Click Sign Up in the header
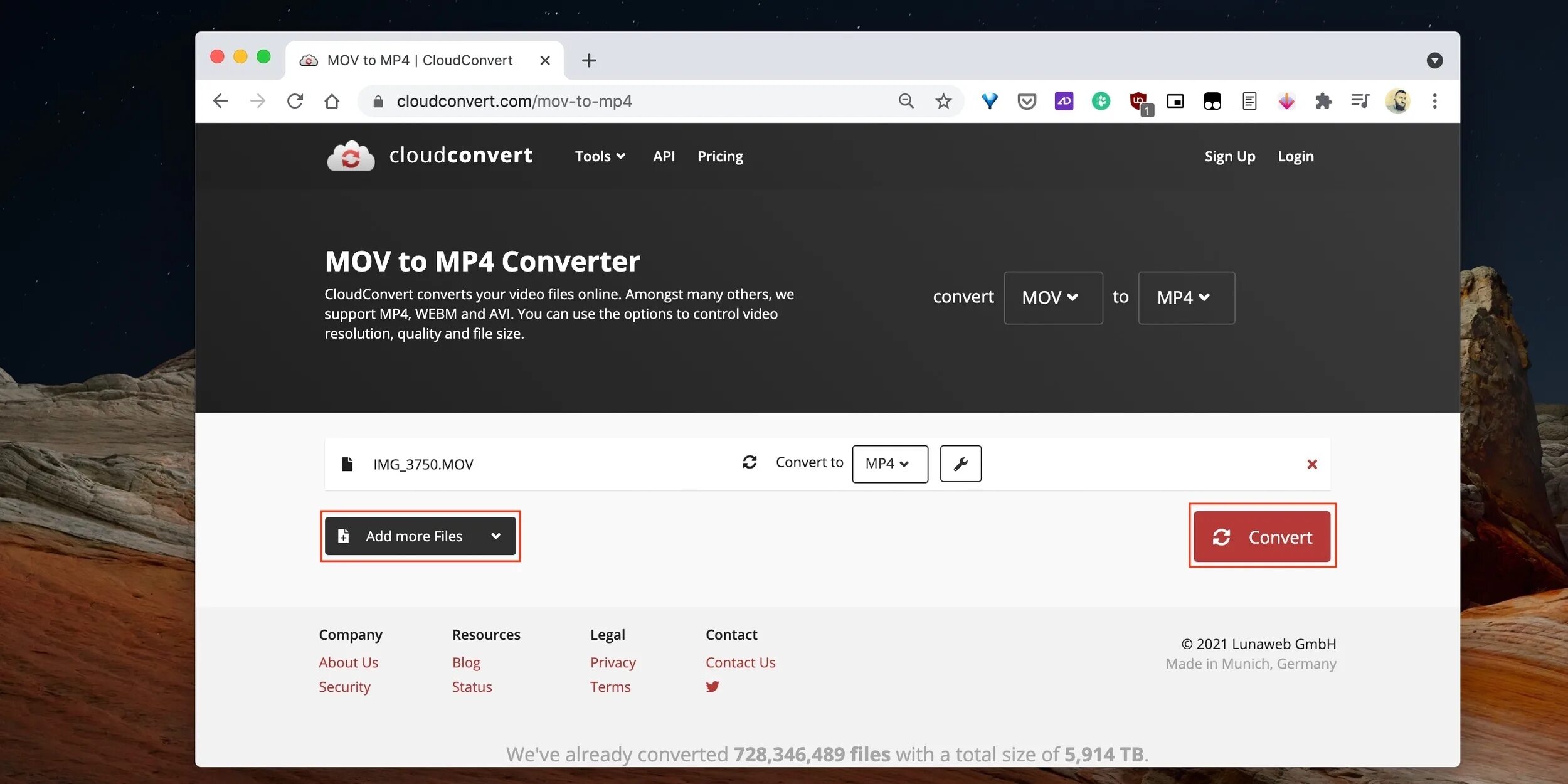Screen dimensions: 1568x784 [x=1229, y=156]
